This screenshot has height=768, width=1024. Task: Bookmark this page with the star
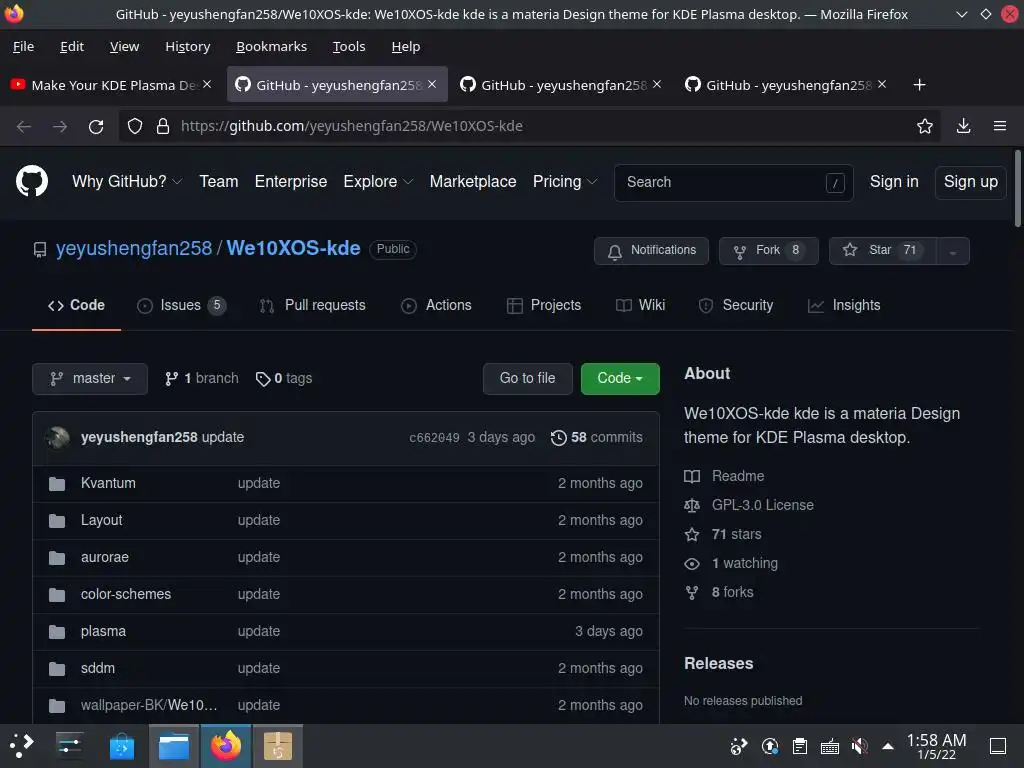(x=925, y=126)
